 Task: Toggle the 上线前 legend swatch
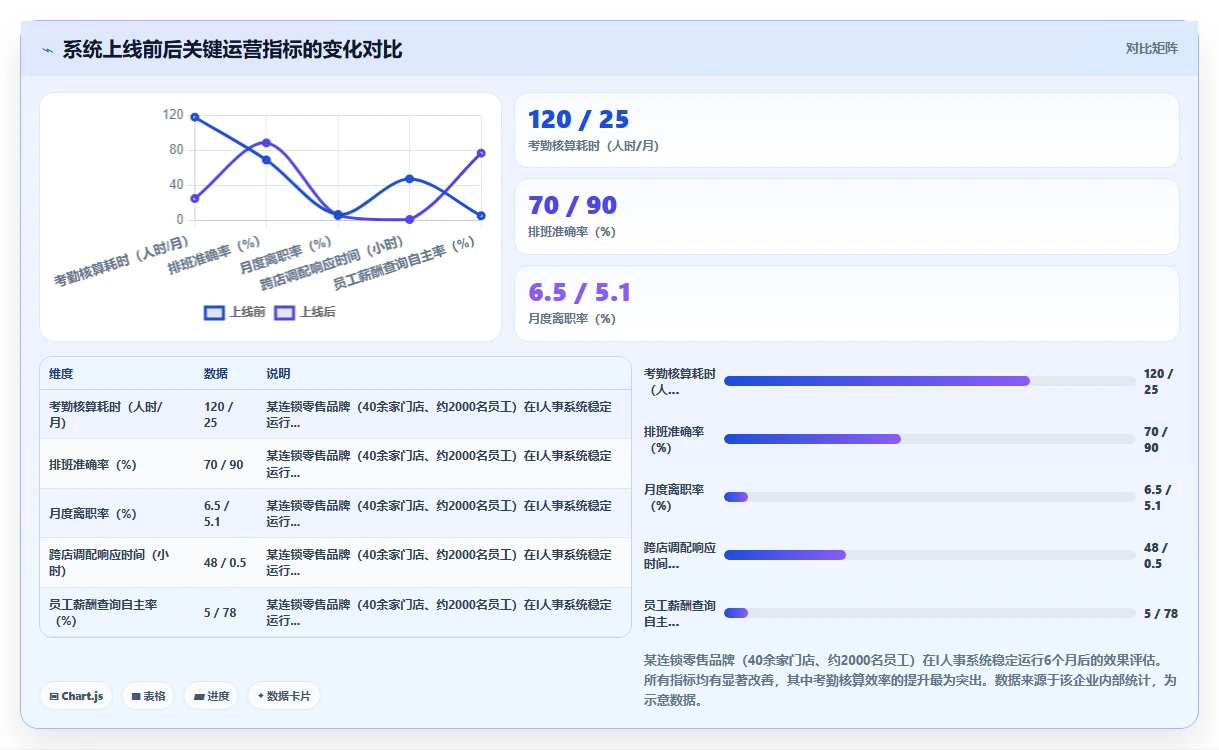[214, 312]
